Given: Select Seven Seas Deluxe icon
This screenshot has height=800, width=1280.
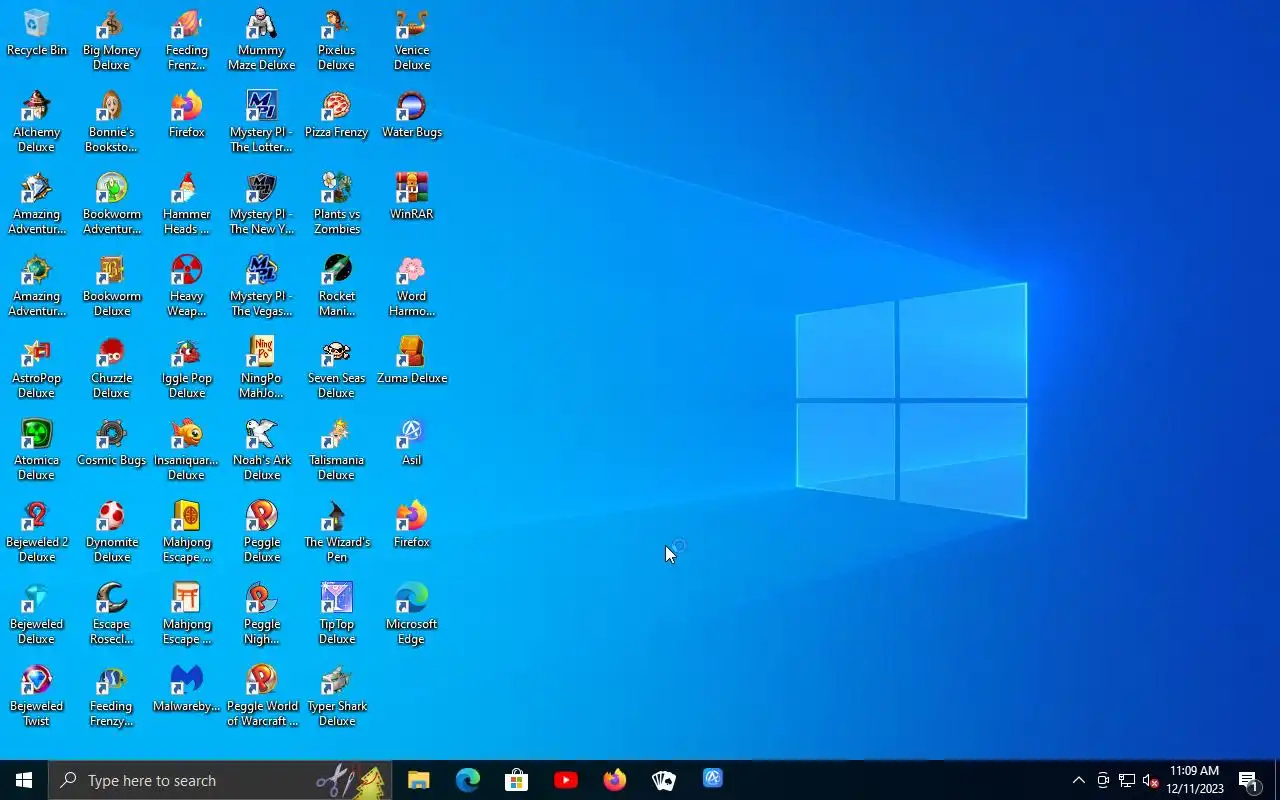Looking at the screenshot, I should click(337, 368).
